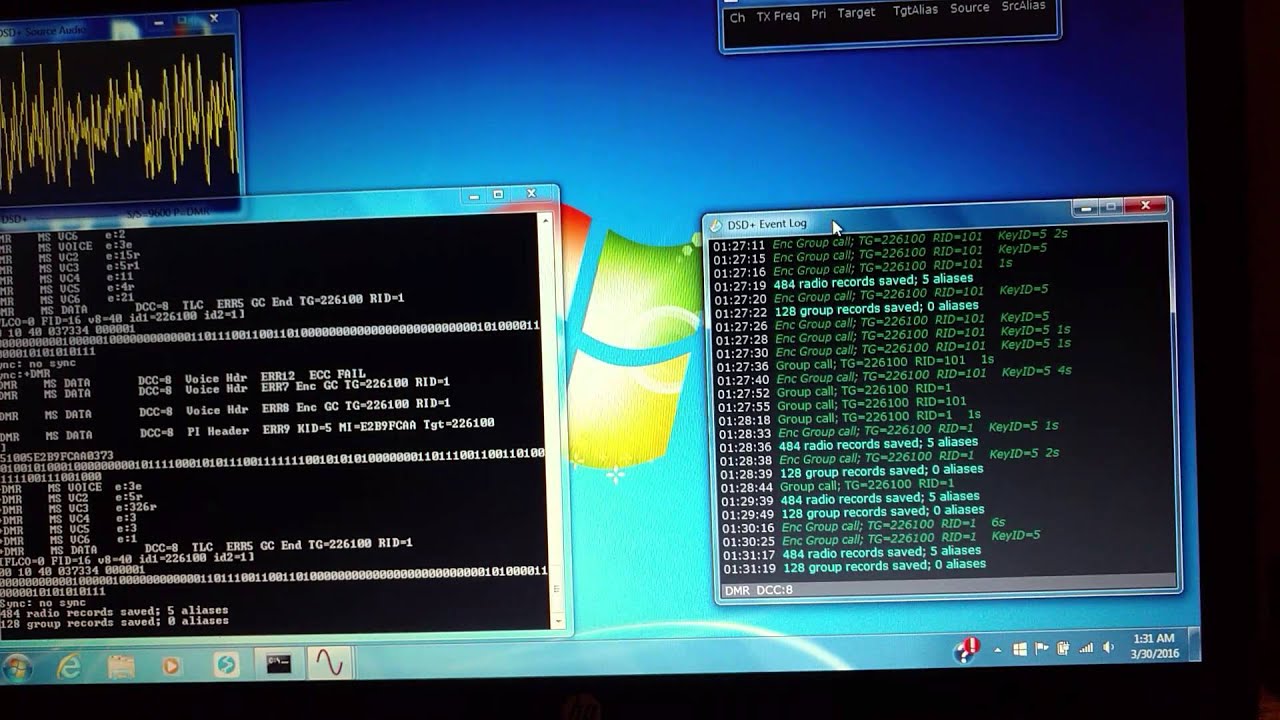This screenshot has width=1280, height=720.
Task: Show hidden system tray icons
Action: (x=997, y=650)
